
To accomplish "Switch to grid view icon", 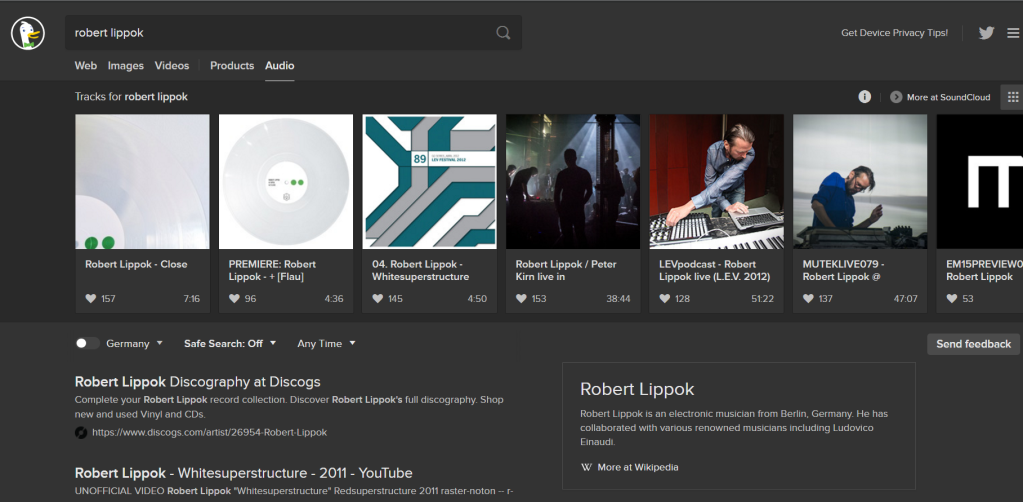I will click(1012, 97).
